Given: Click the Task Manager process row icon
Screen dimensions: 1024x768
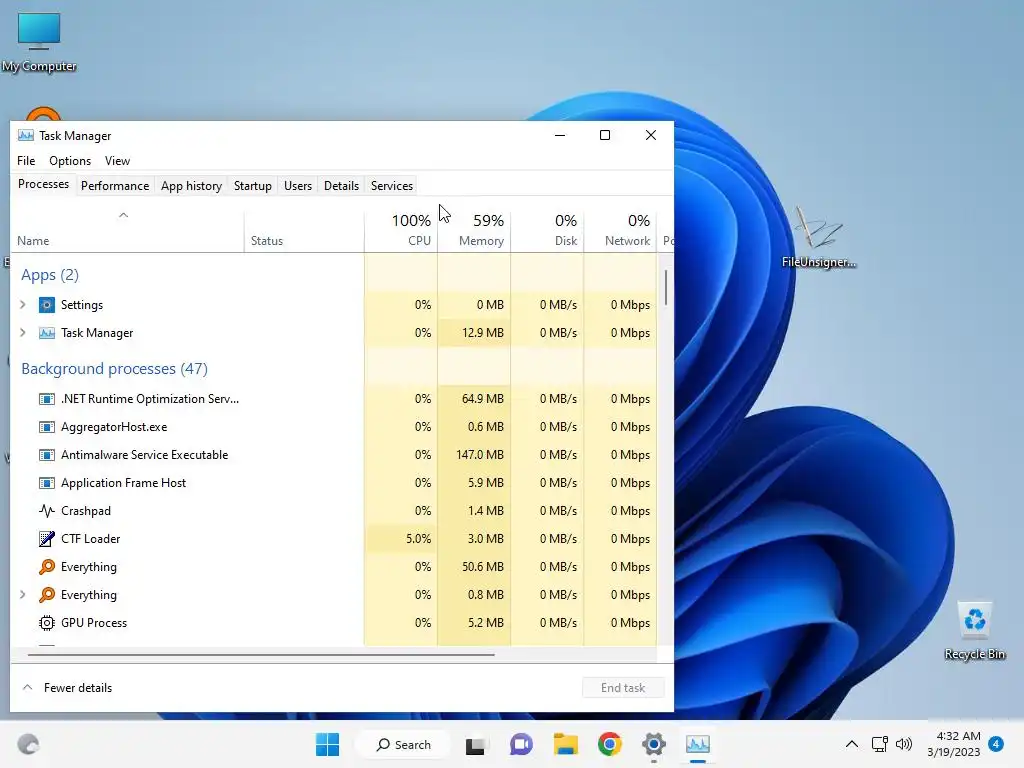Looking at the screenshot, I should pos(46,333).
